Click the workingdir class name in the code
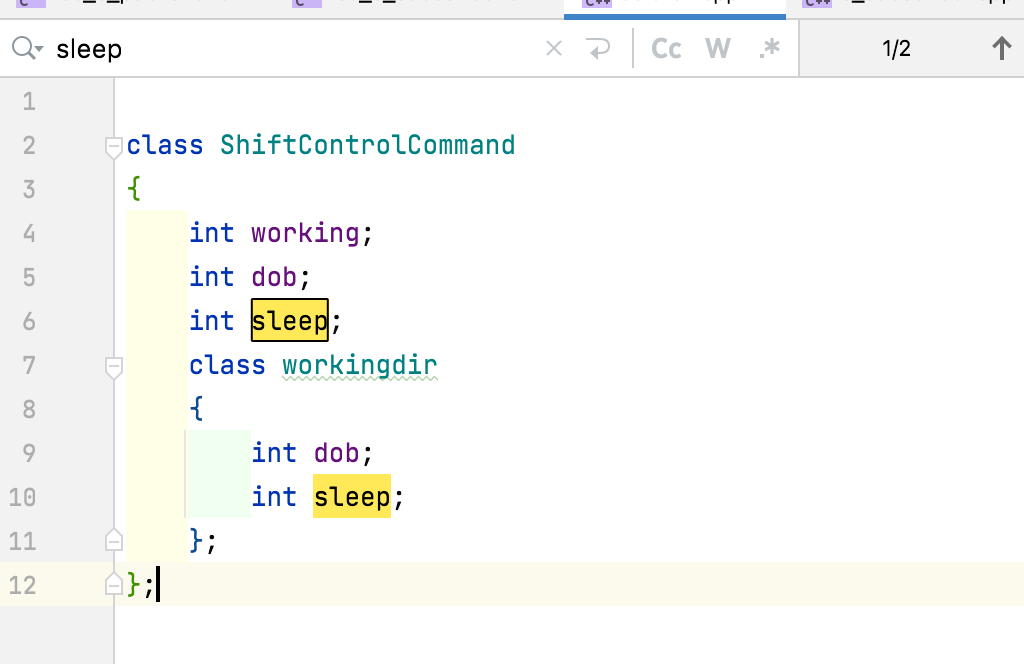The image size is (1024, 664). click(359, 364)
